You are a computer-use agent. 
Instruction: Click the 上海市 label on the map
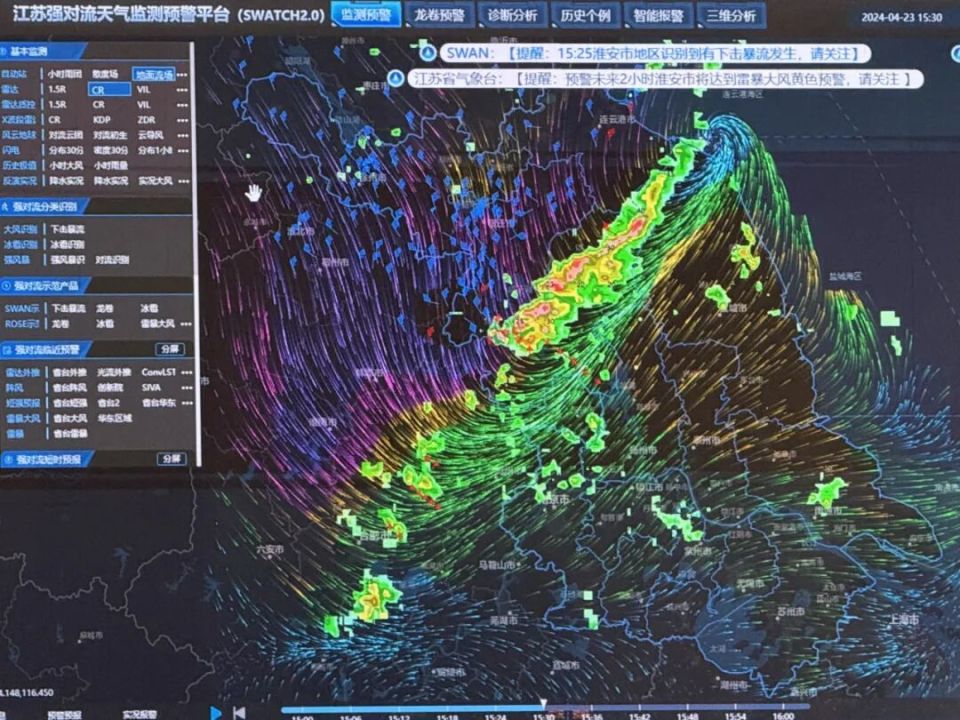coord(904,620)
